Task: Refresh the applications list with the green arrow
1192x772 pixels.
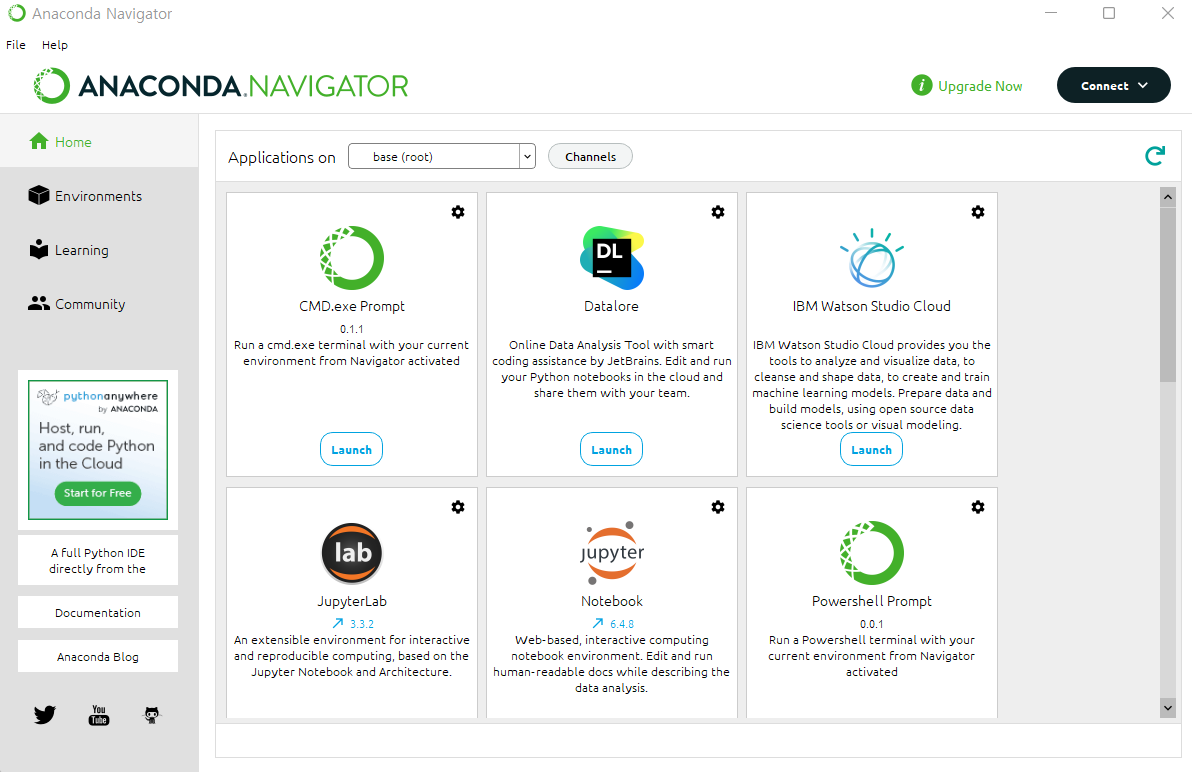Action: [1155, 156]
